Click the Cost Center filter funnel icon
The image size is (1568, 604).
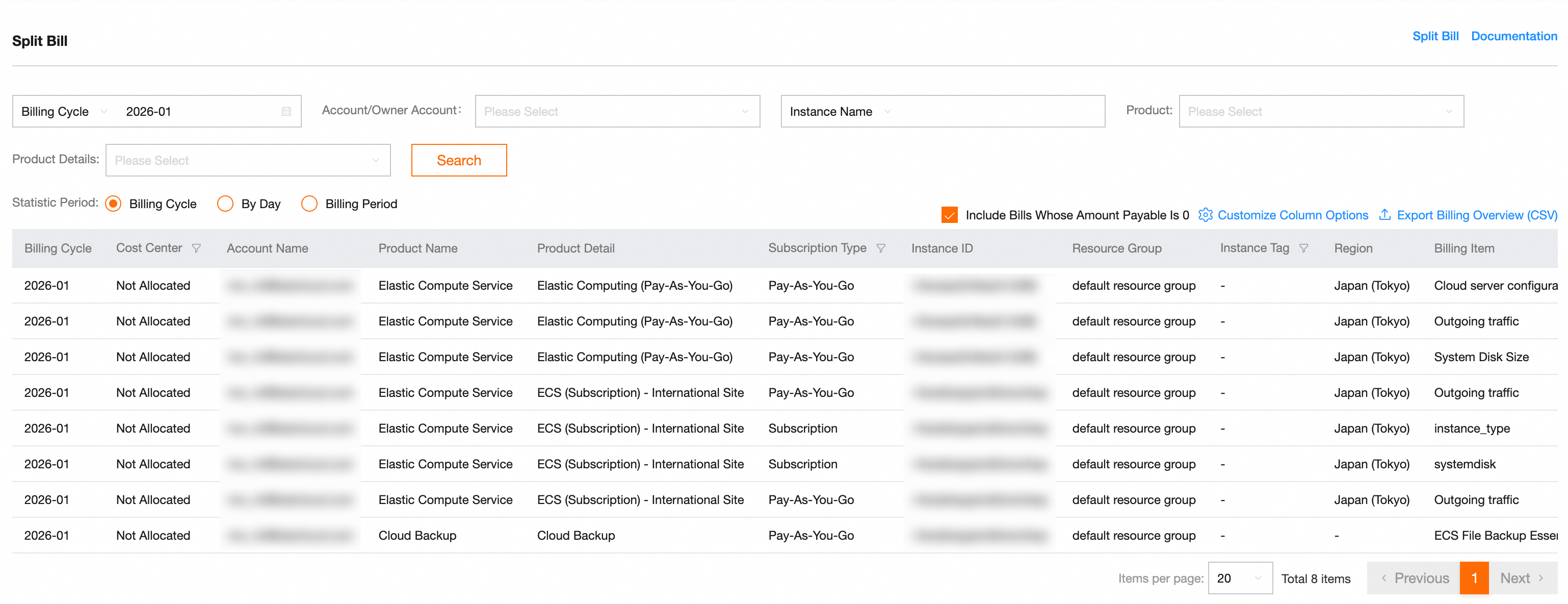[x=196, y=248]
